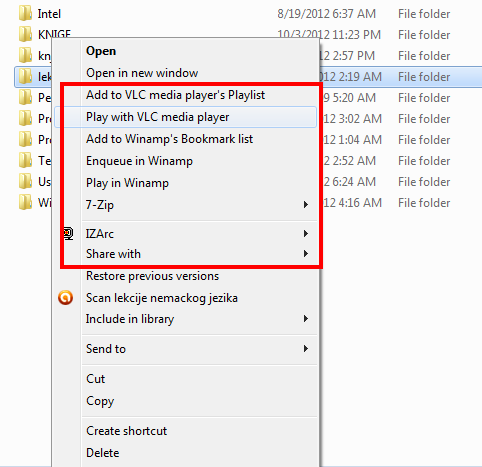Click the folder icon beside '2:52 AM'
The height and width of the screenshot is (467, 482).
coord(25,161)
